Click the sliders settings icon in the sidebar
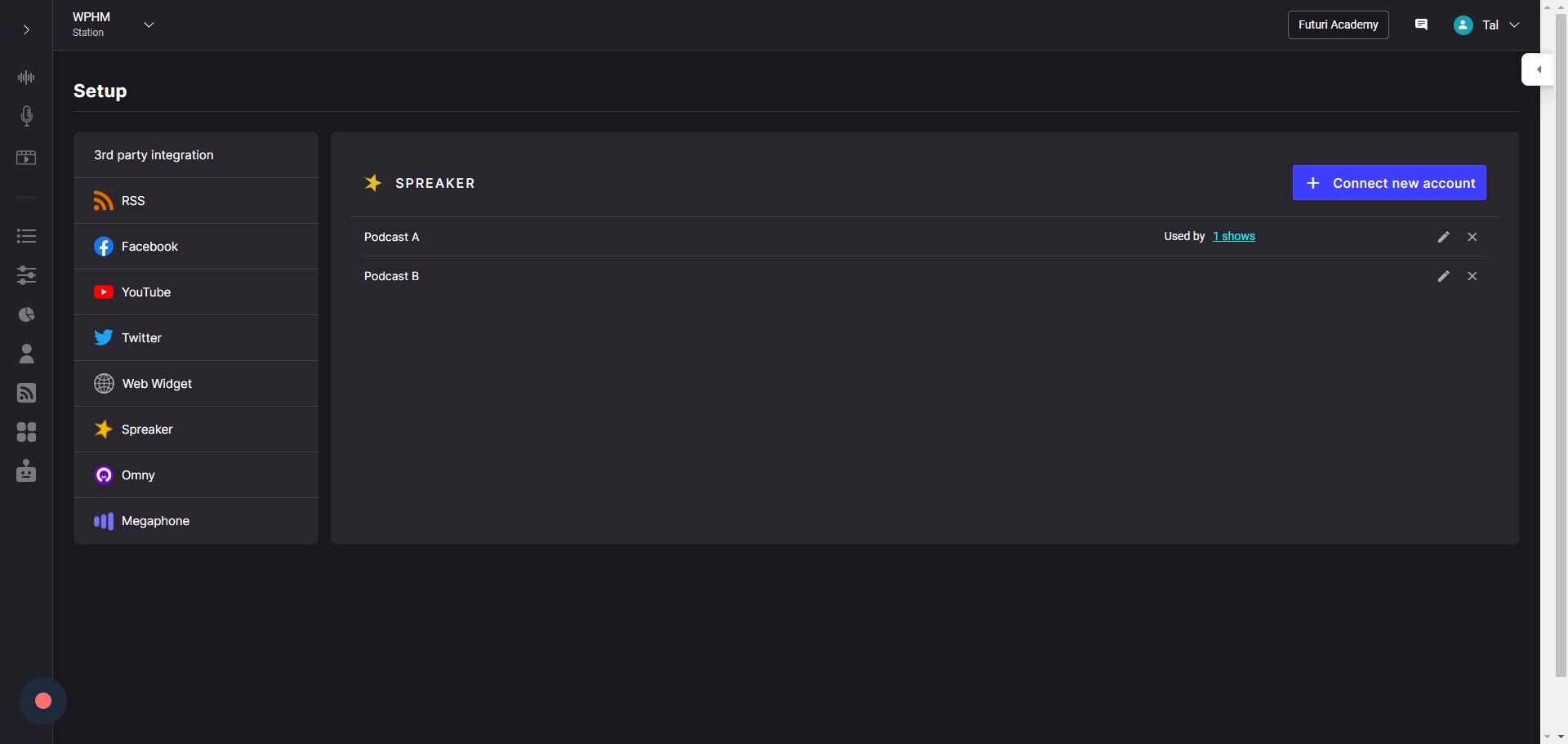Image resolution: width=1568 pixels, height=744 pixels. point(26,275)
